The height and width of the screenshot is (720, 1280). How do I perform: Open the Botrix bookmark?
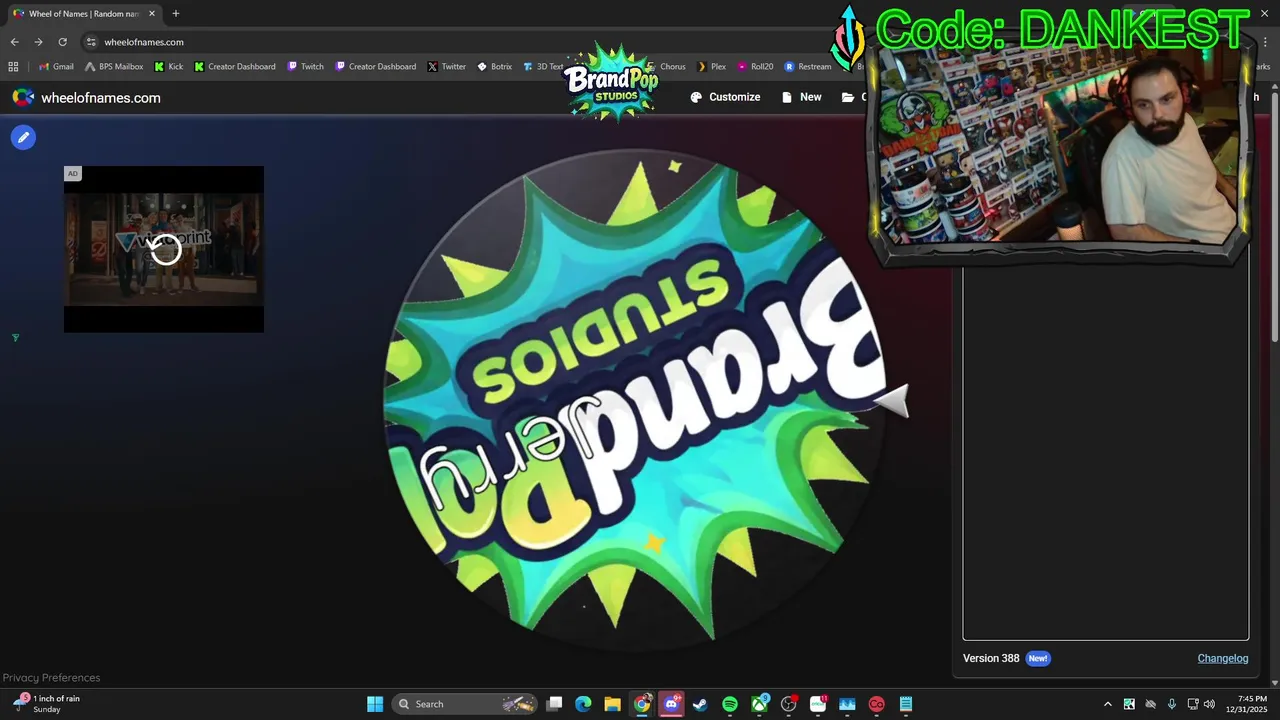[494, 66]
